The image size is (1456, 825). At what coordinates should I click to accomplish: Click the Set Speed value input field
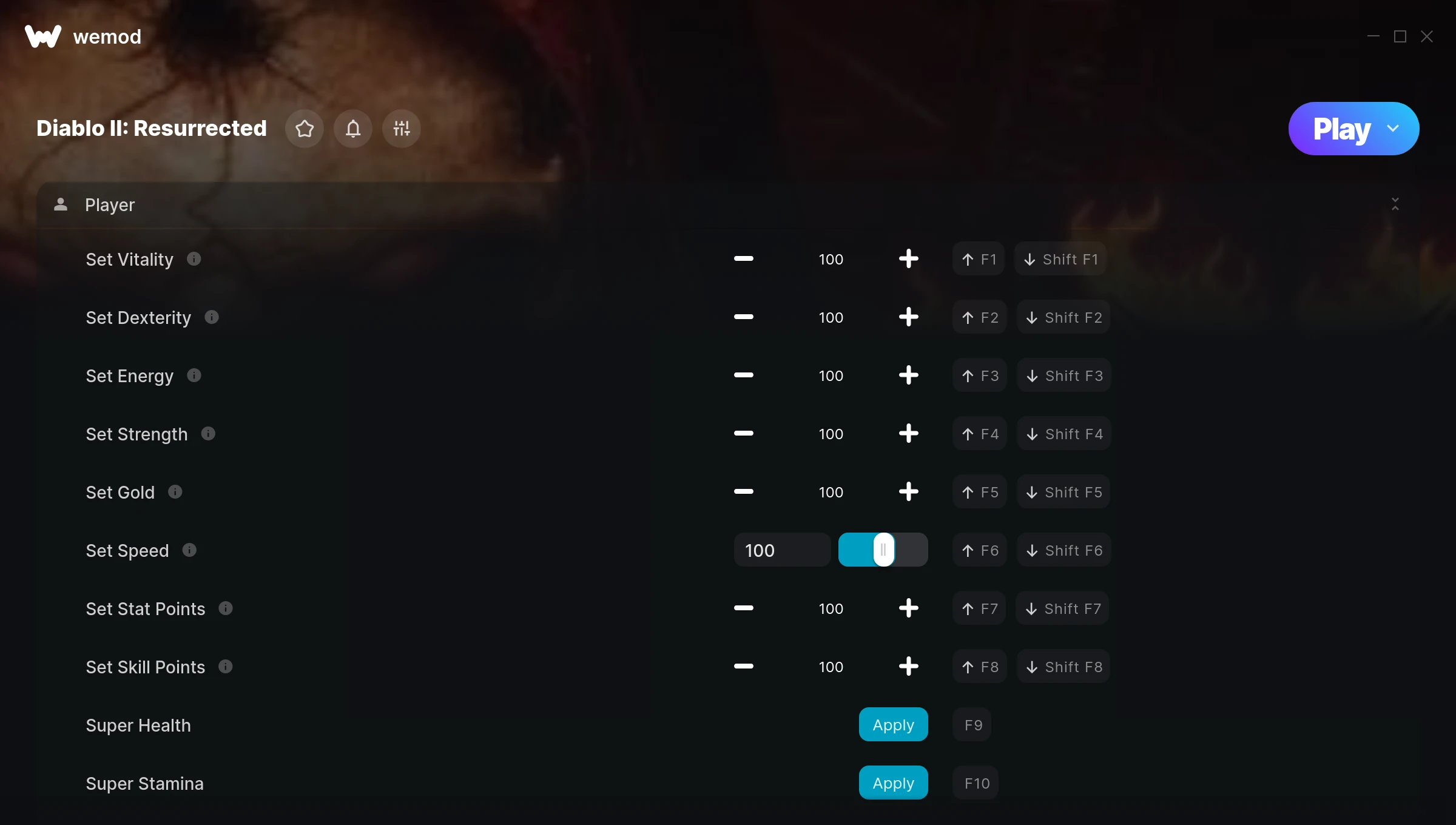[x=782, y=550]
